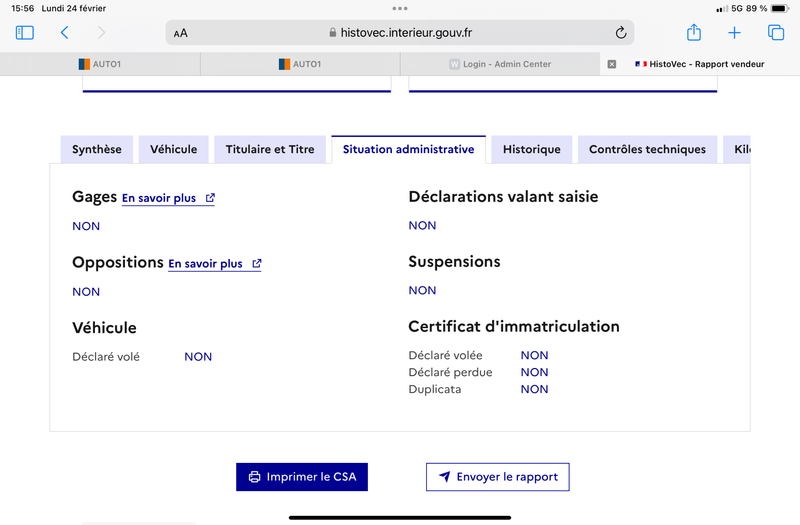The width and height of the screenshot is (800, 525).
Task: Open the Historique tab
Action: click(x=532, y=150)
